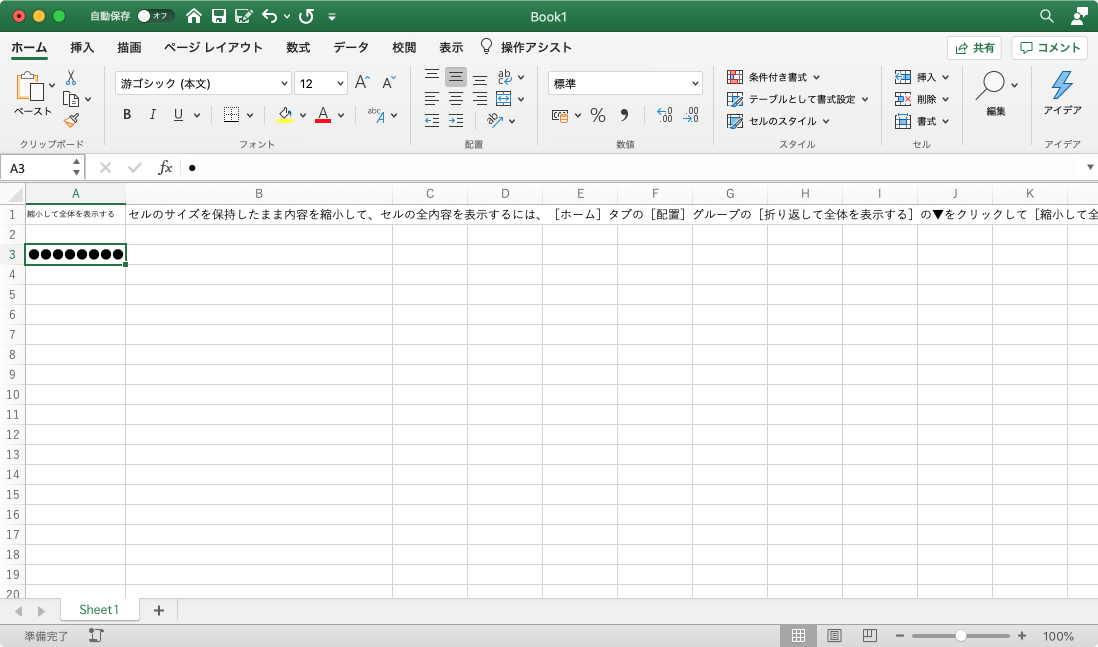Click the Undo arrow
1098x647 pixels.
tap(270, 16)
